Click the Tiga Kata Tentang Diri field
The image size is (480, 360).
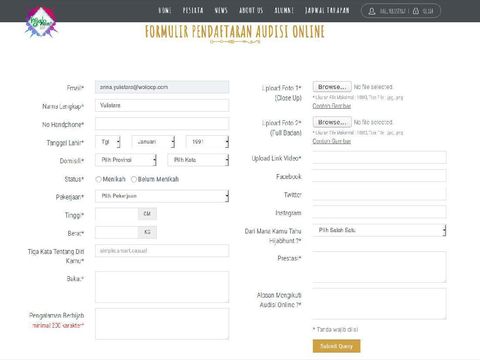click(162, 251)
